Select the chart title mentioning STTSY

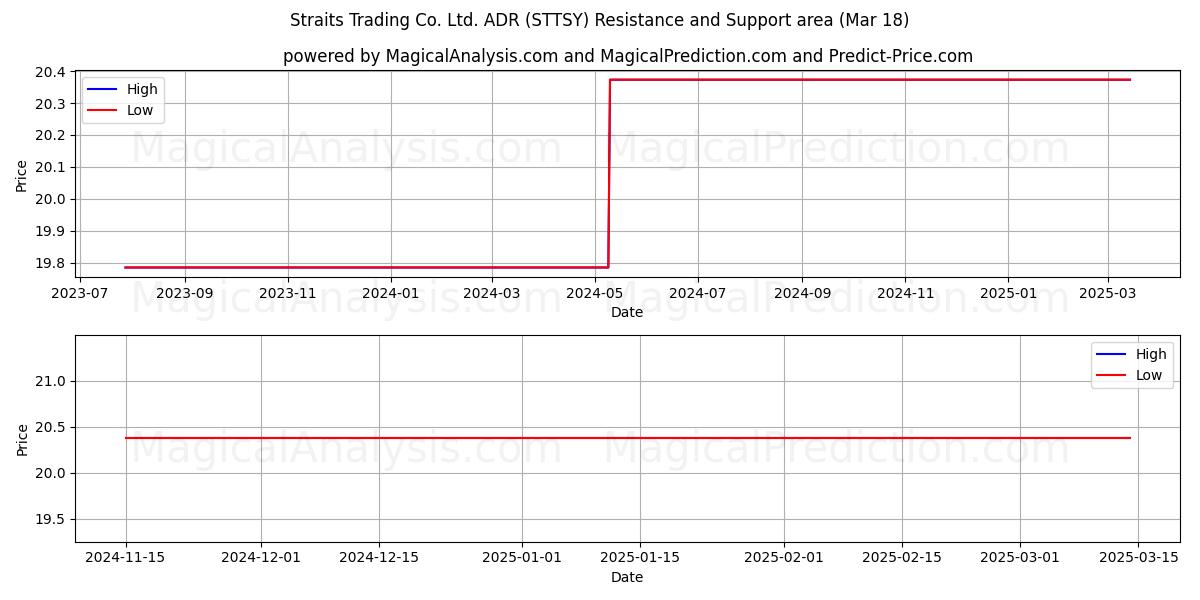(599, 20)
